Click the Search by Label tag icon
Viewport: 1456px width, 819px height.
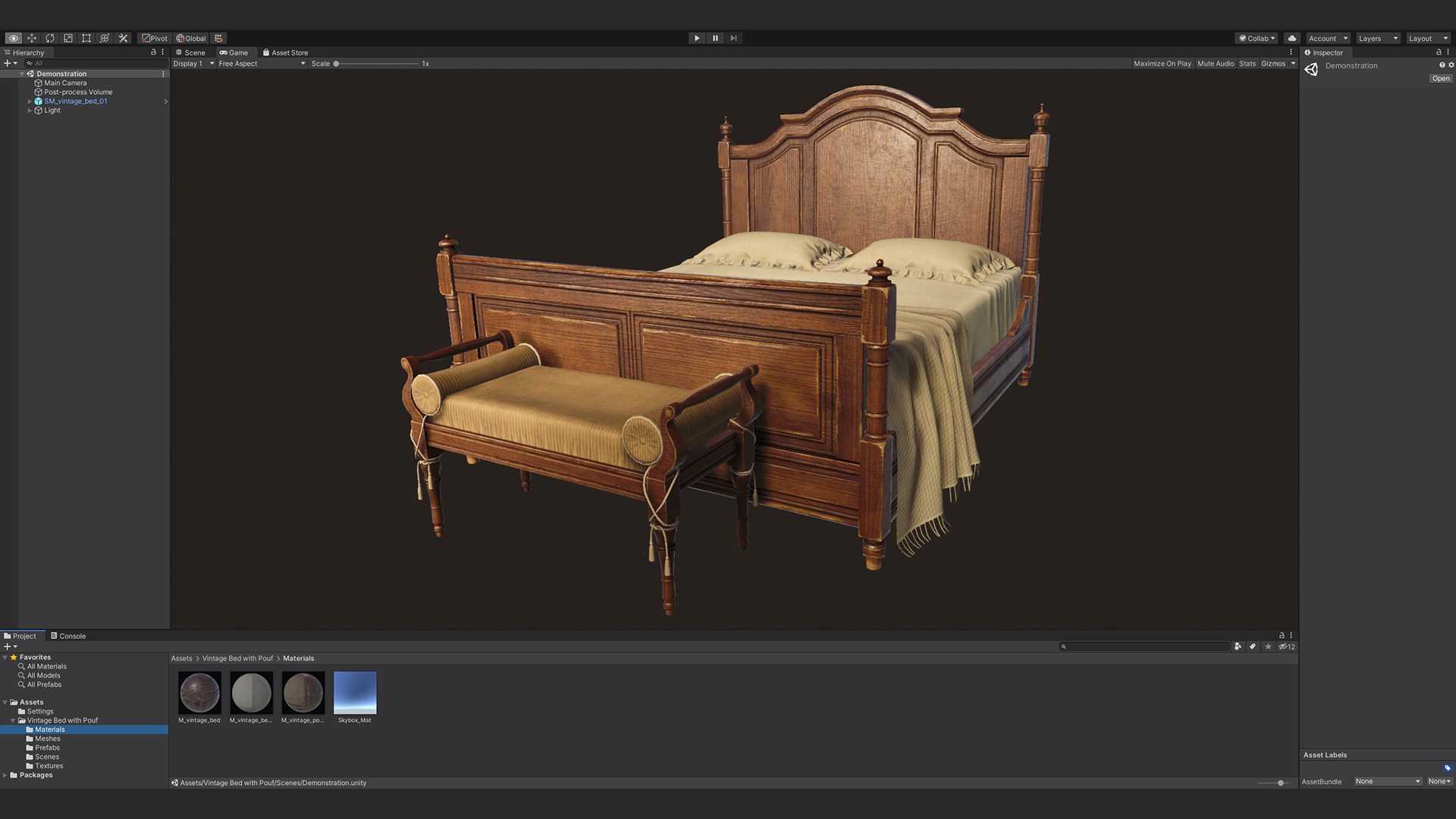1253,647
